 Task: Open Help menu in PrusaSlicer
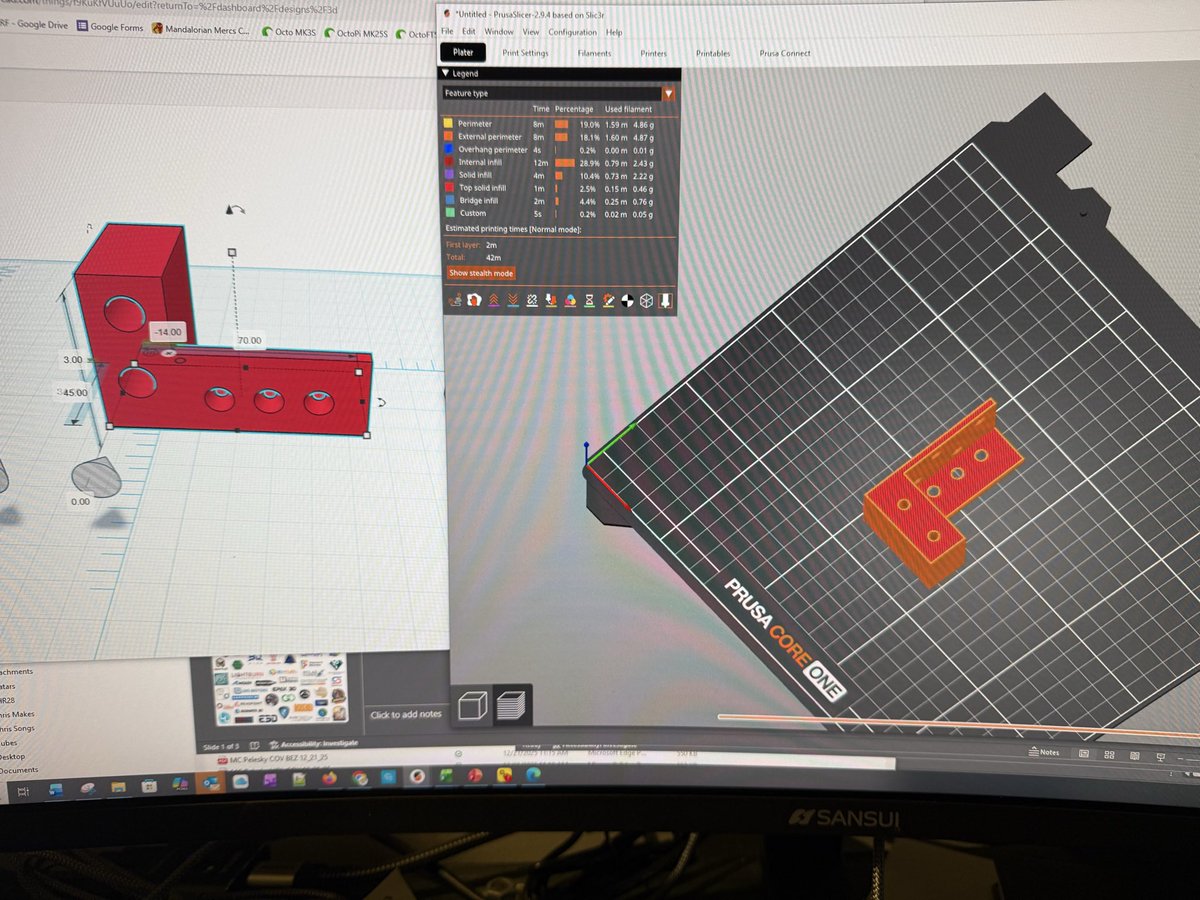pos(614,32)
